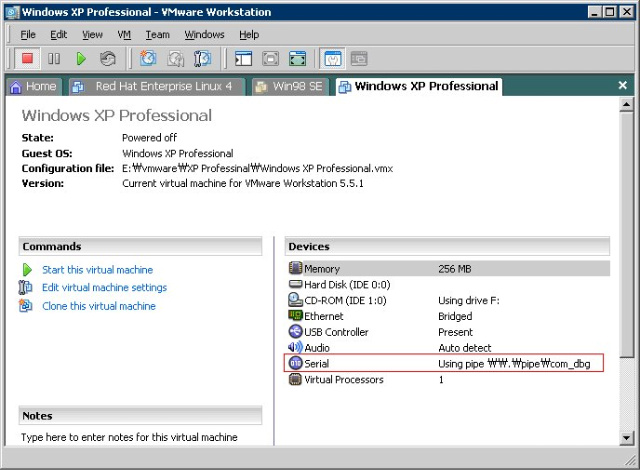Click the Bridged ethernet value
Image resolution: width=640 pixels, height=470 pixels.
click(455, 316)
